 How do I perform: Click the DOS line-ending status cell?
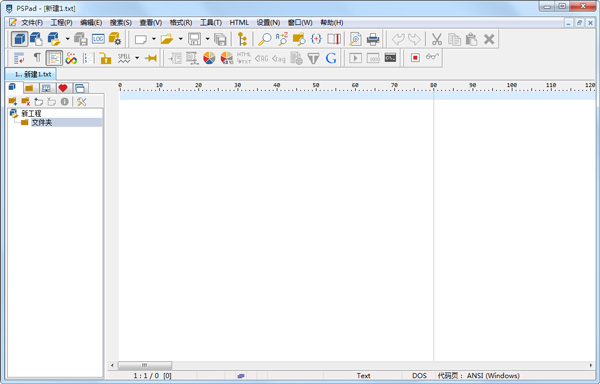tap(419, 376)
